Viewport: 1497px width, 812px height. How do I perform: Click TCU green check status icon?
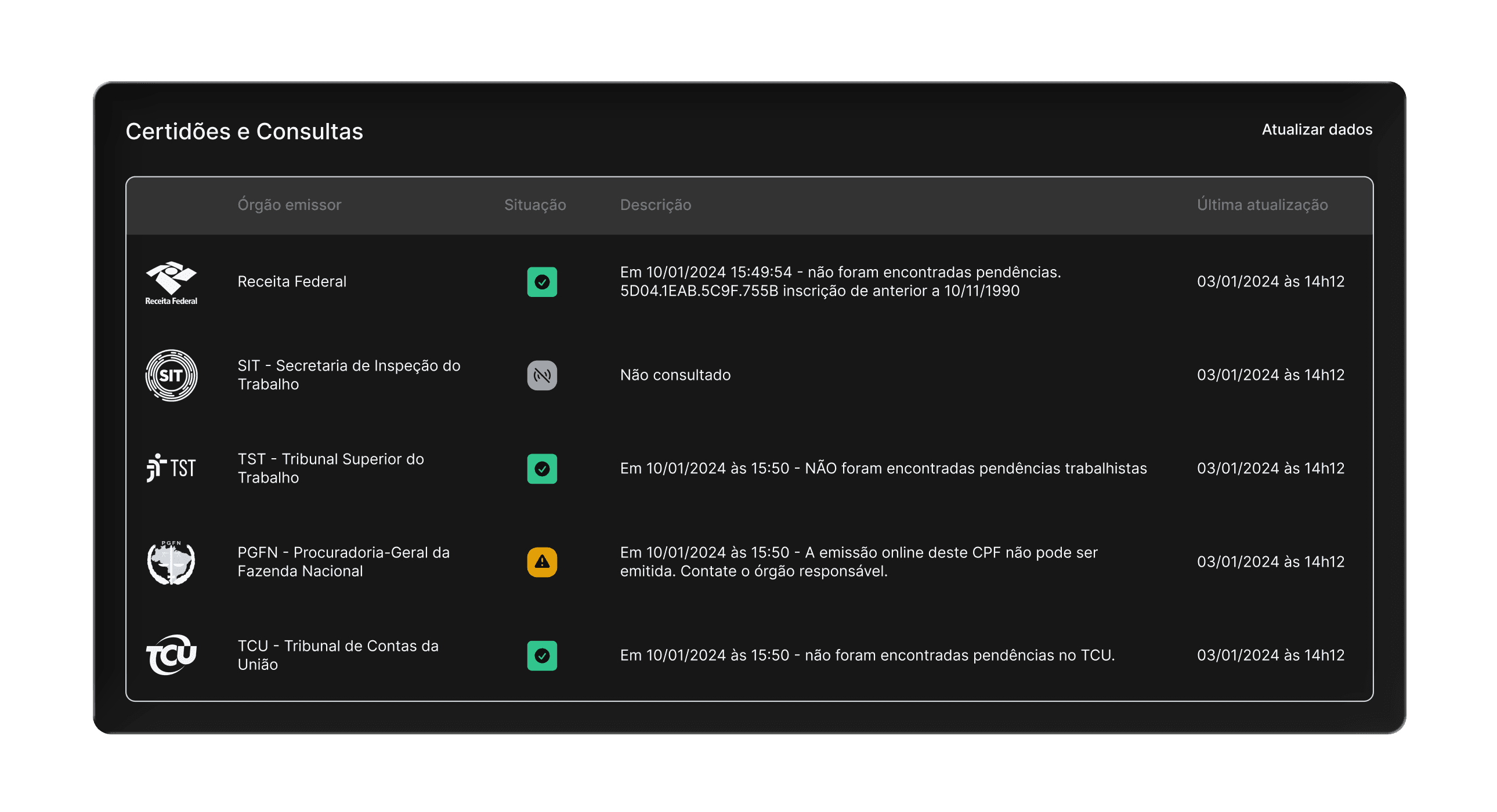[541, 655]
